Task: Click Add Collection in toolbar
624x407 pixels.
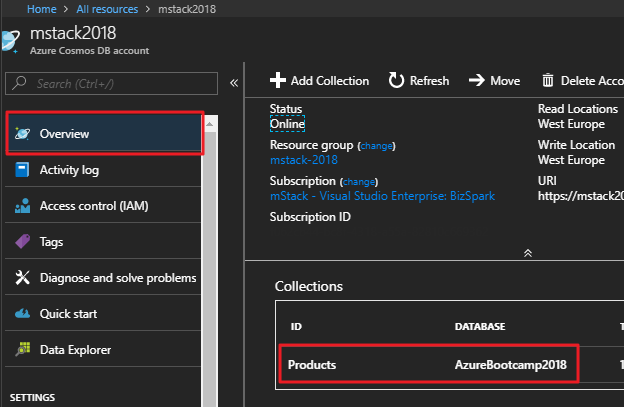Action: (x=320, y=81)
